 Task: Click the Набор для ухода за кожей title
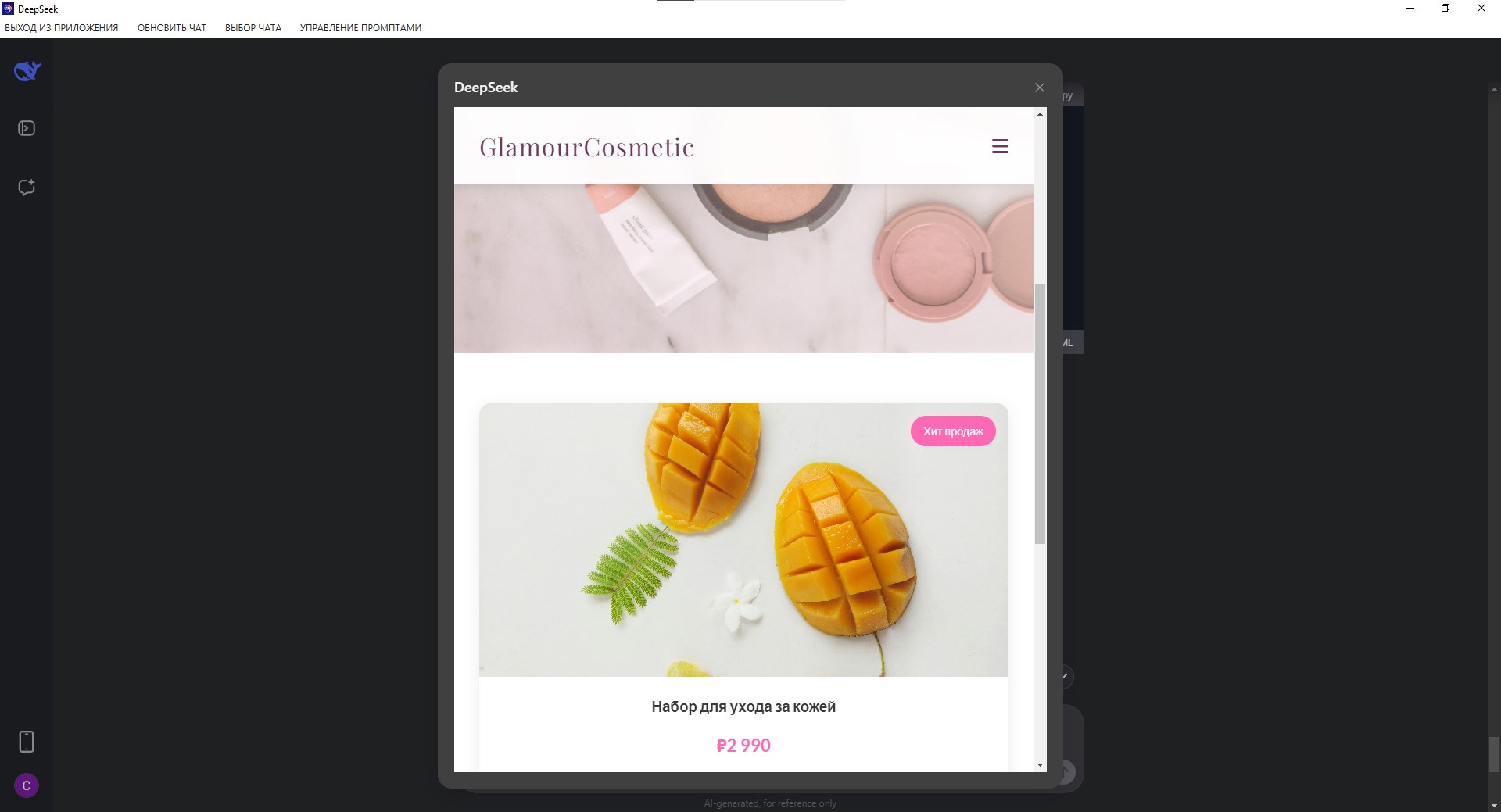(x=743, y=706)
